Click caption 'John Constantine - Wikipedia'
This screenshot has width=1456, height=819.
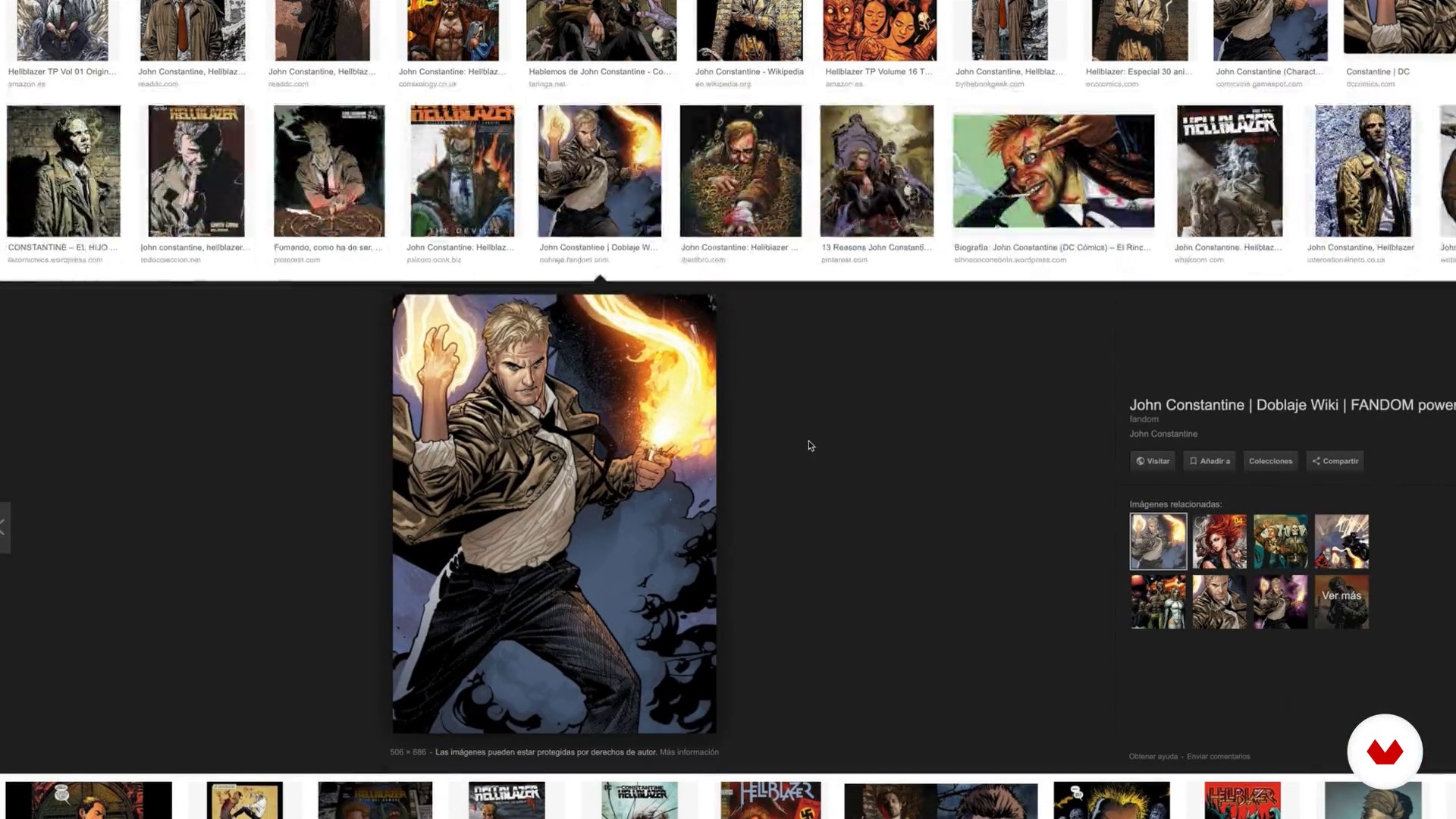(x=749, y=72)
